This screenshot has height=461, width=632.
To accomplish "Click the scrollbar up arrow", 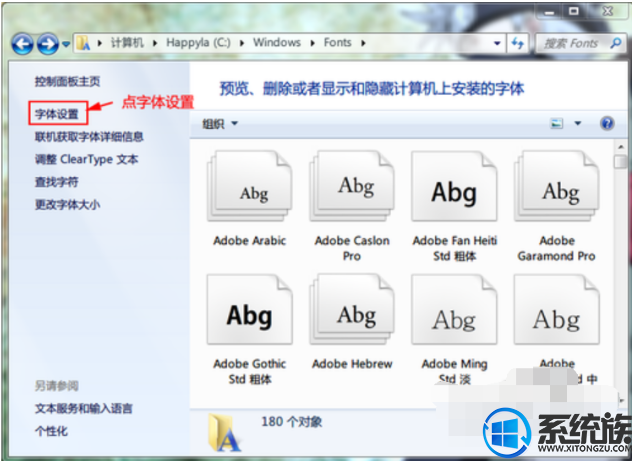I will click(x=621, y=147).
